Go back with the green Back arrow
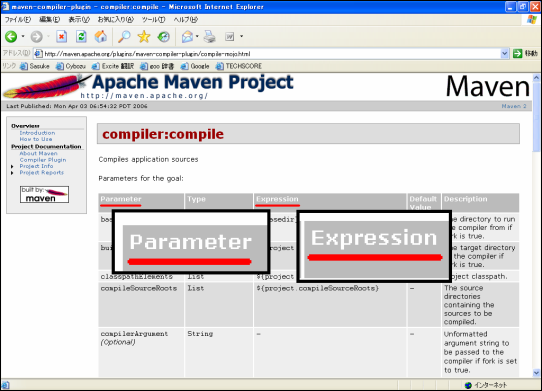 coord(11,36)
